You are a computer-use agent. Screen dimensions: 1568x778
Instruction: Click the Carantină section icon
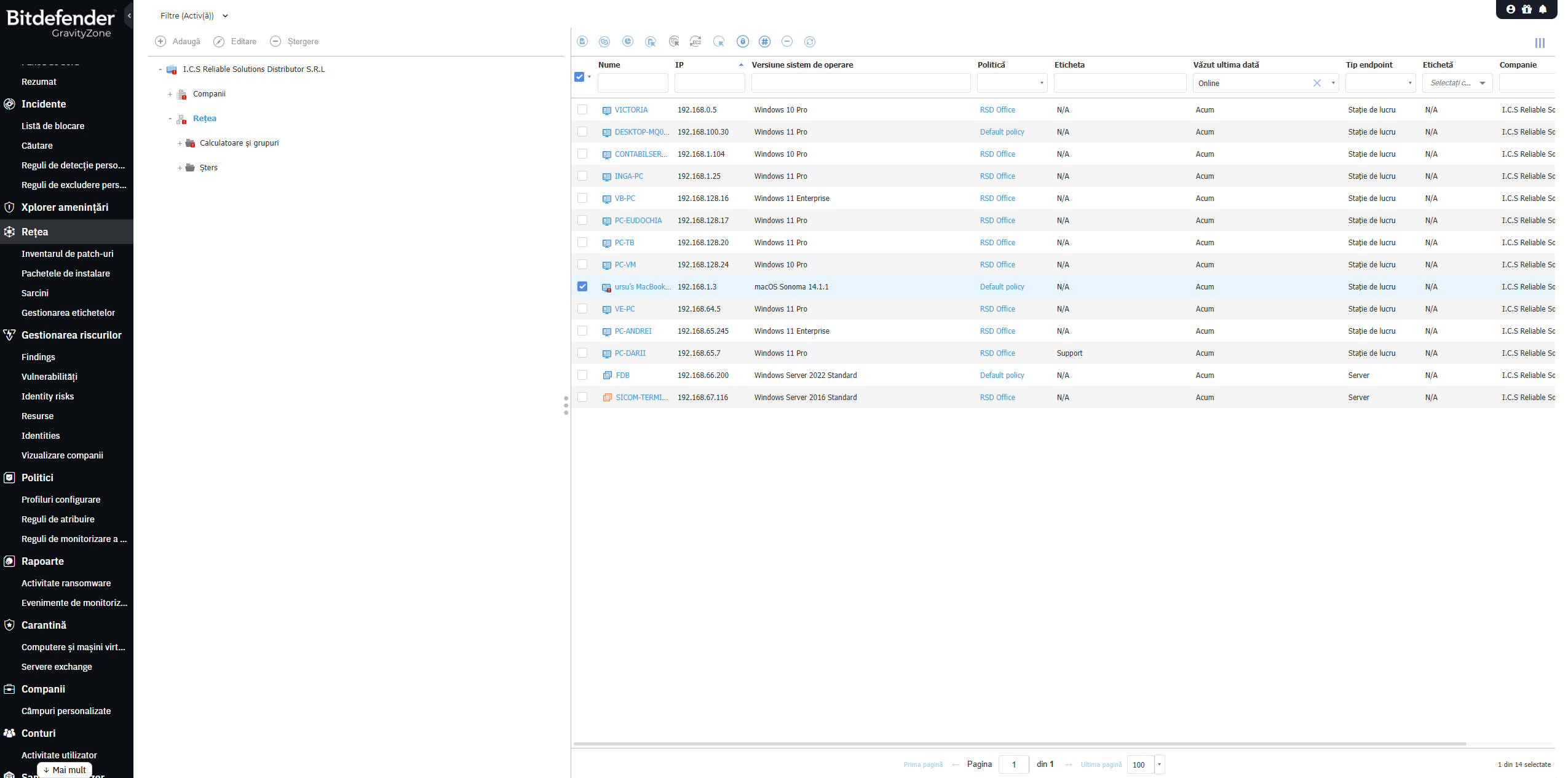[9, 625]
